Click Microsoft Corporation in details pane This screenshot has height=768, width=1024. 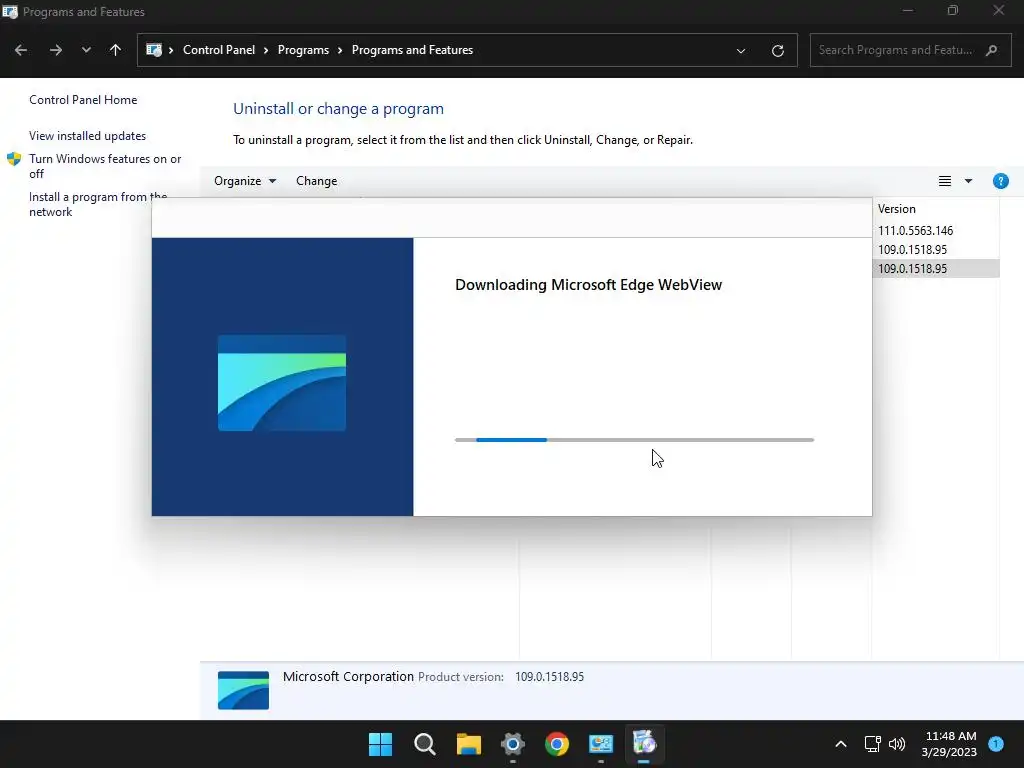[x=348, y=677]
